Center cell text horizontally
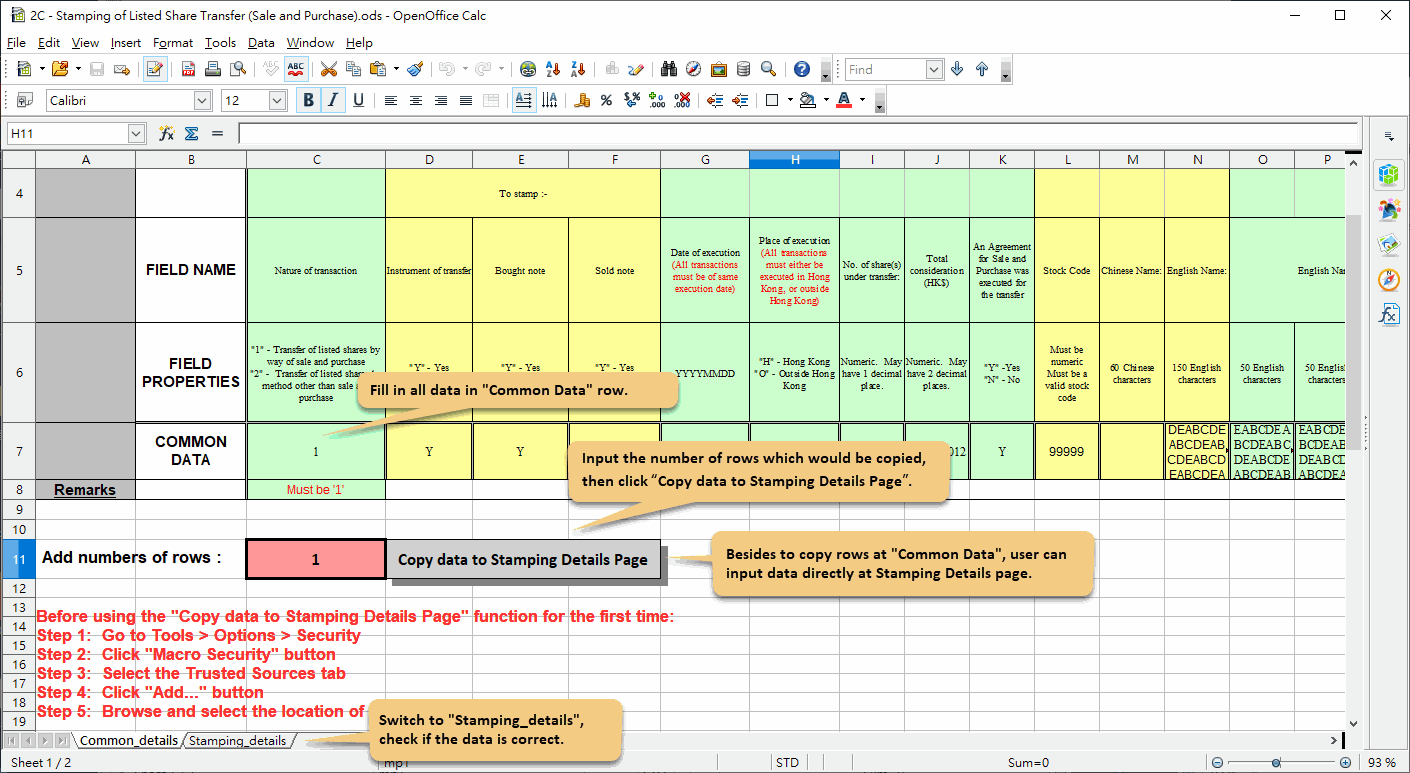 416,100
